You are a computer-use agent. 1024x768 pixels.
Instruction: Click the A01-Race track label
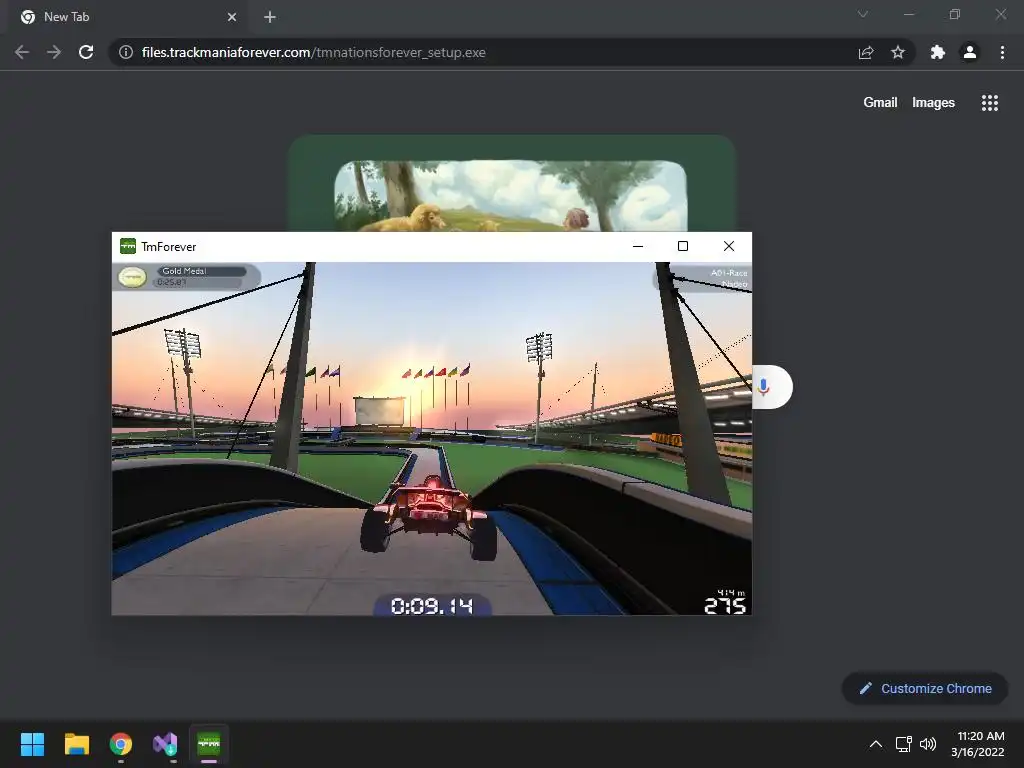pos(729,273)
